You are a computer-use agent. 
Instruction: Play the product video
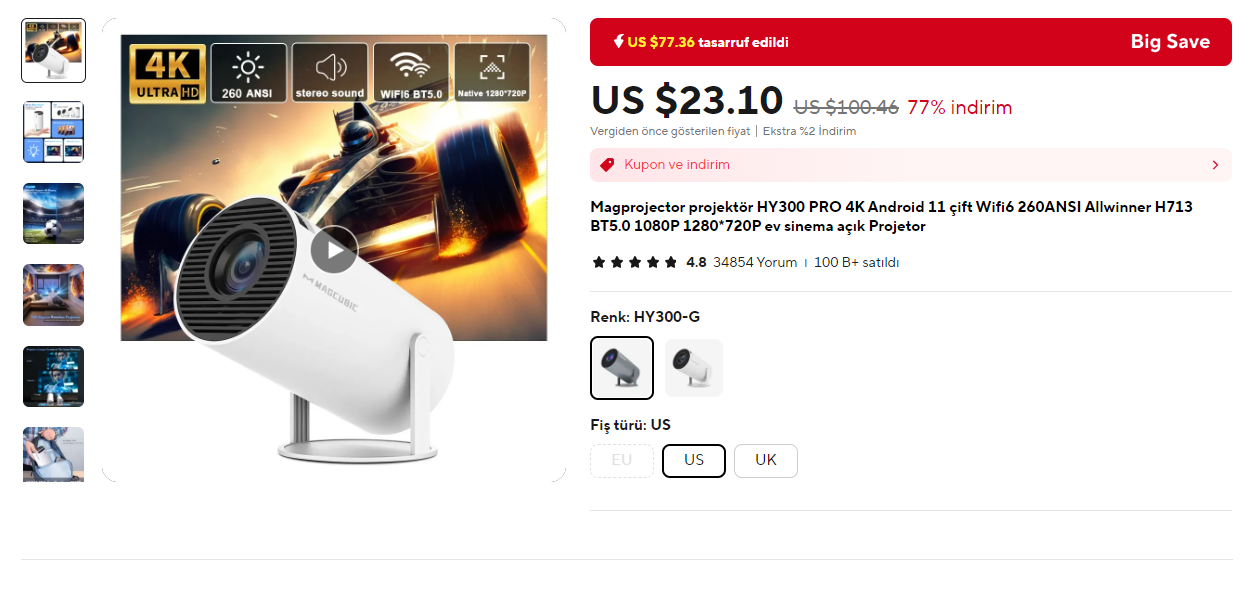click(334, 250)
